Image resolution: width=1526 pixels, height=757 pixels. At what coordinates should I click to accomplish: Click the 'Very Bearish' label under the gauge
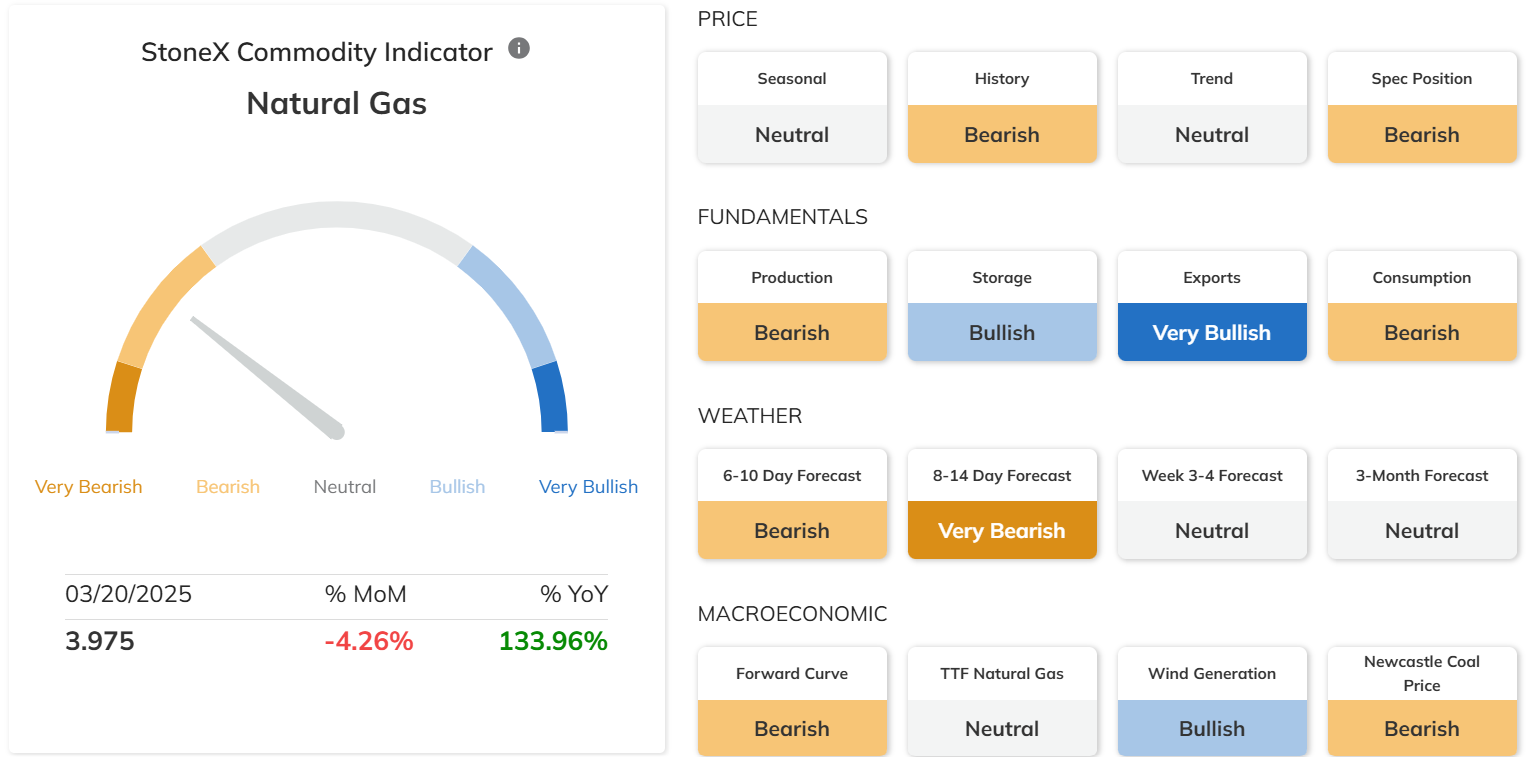(89, 487)
